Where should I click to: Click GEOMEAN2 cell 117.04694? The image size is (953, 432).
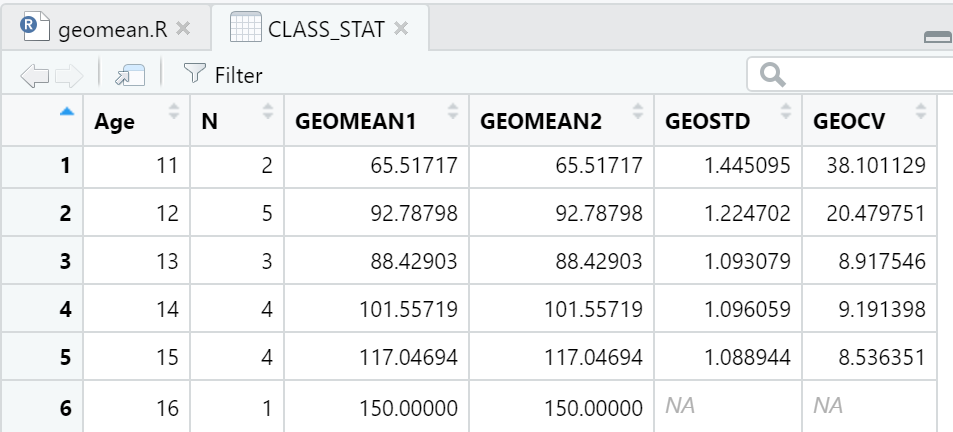(561, 357)
